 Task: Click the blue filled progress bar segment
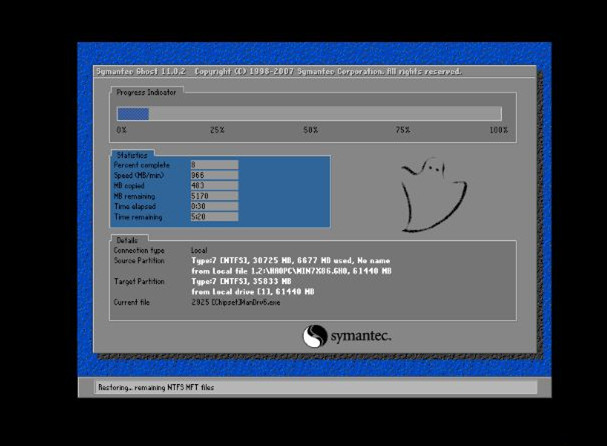click(133, 114)
